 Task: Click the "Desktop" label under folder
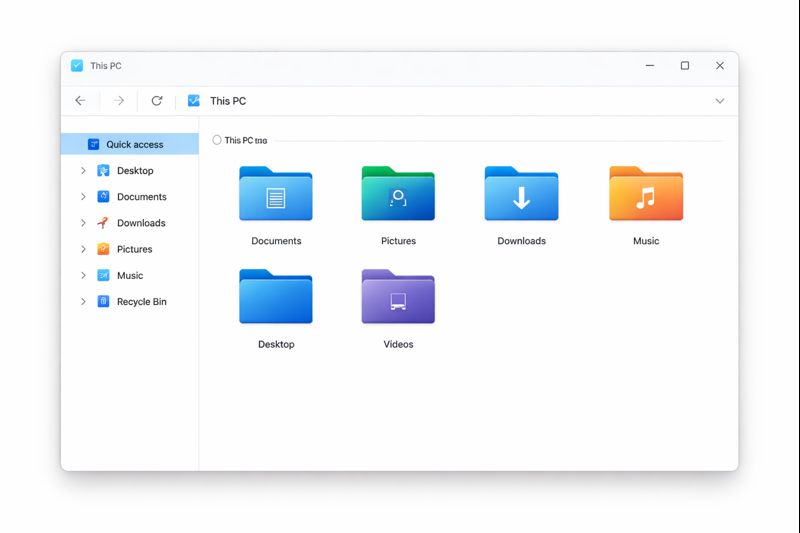point(276,344)
